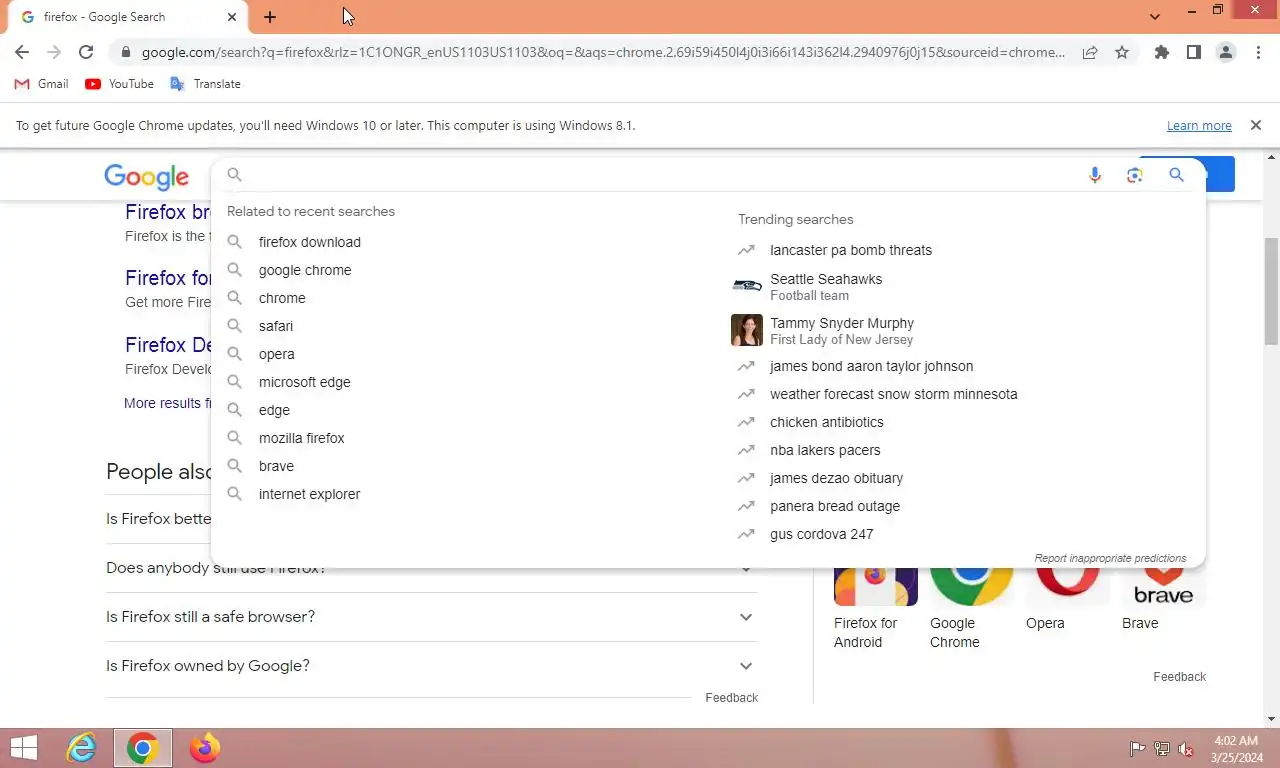Launch Firefox from the taskbar
The image size is (1280, 768).
[x=205, y=748]
